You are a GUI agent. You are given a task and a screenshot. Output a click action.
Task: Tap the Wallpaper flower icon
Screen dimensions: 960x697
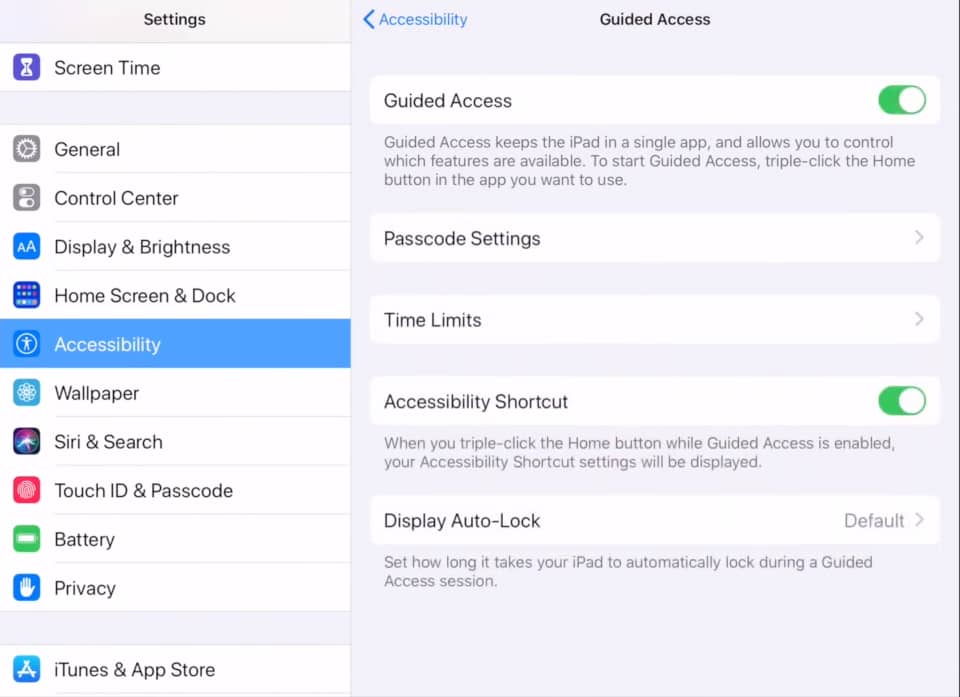point(26,393)
